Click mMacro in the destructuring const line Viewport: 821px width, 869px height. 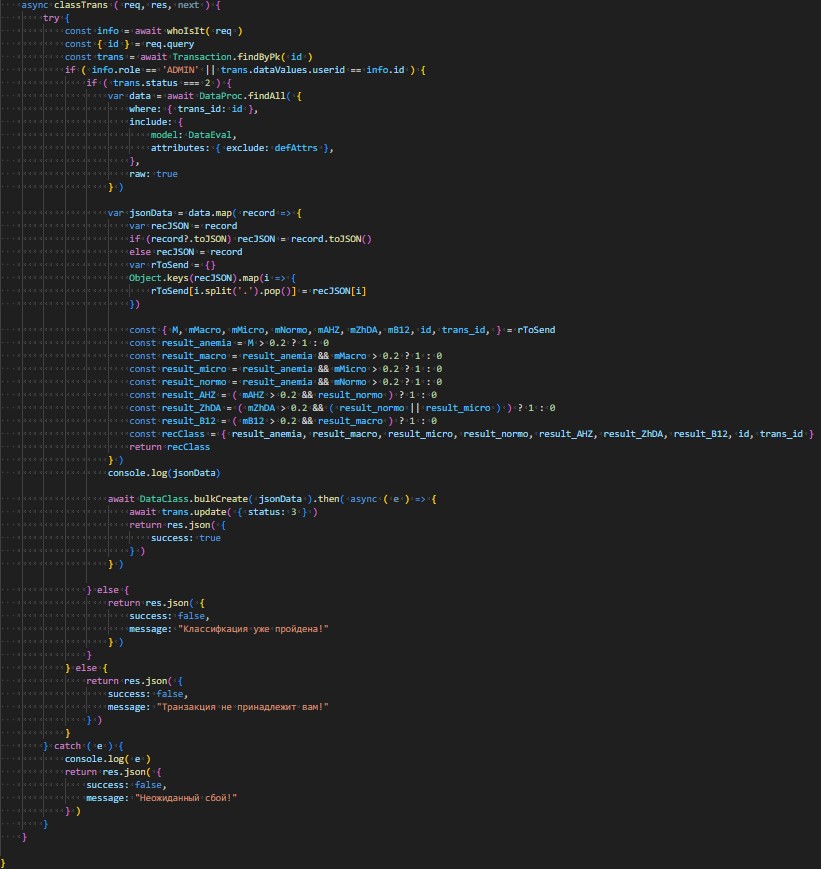click(205, 330)
